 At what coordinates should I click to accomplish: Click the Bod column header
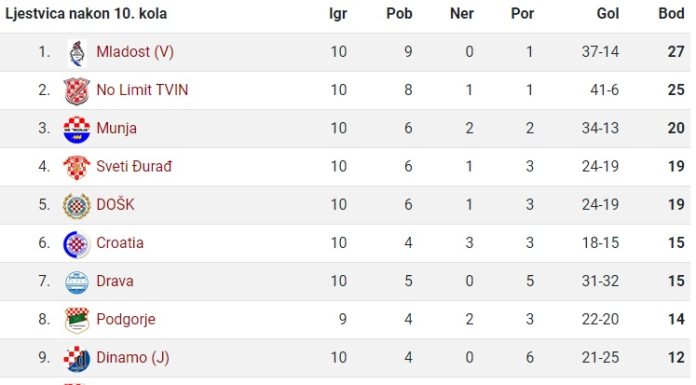[671, 13]
